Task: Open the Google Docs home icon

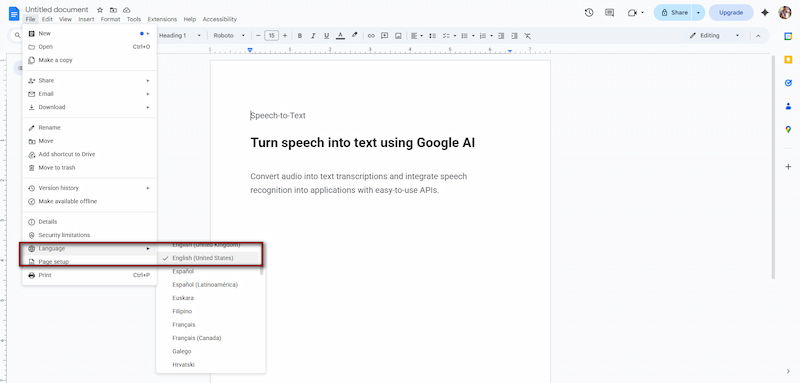Action: tap(14, 13)
